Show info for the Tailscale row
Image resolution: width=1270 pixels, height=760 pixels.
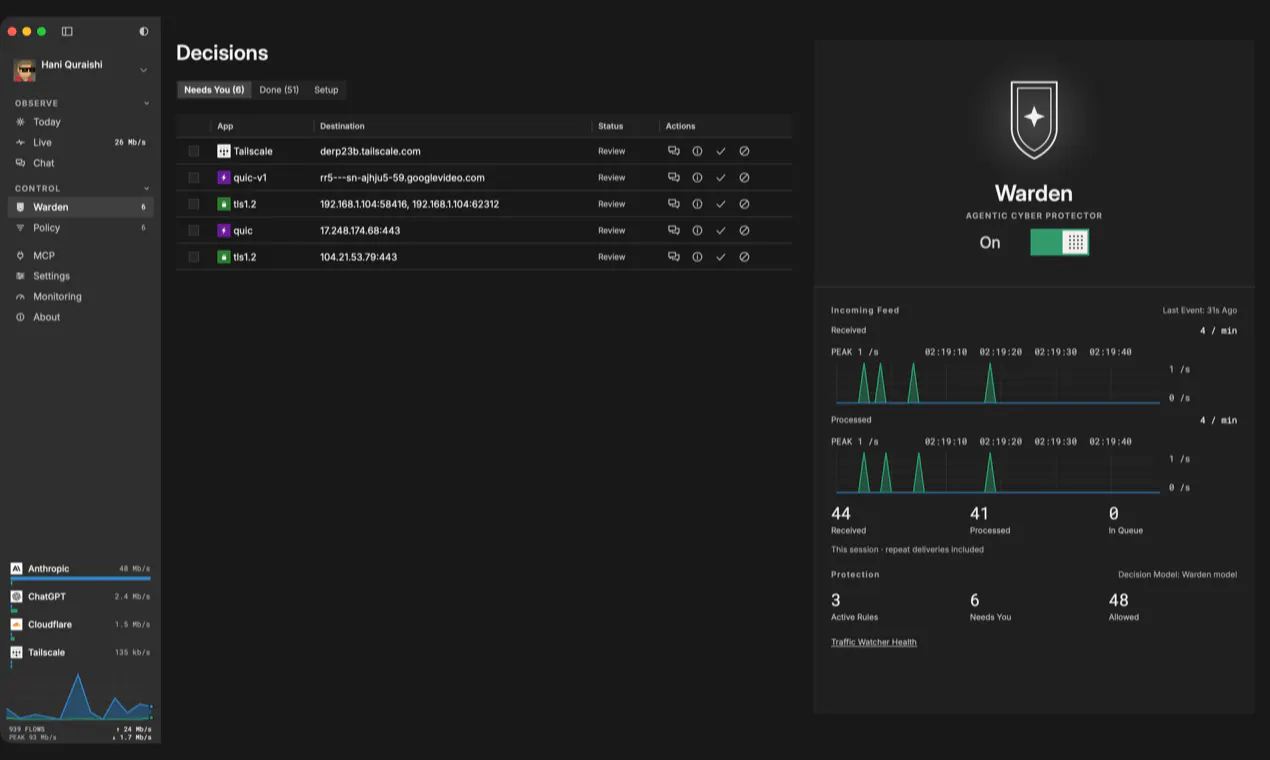click(x=697, y=151)
